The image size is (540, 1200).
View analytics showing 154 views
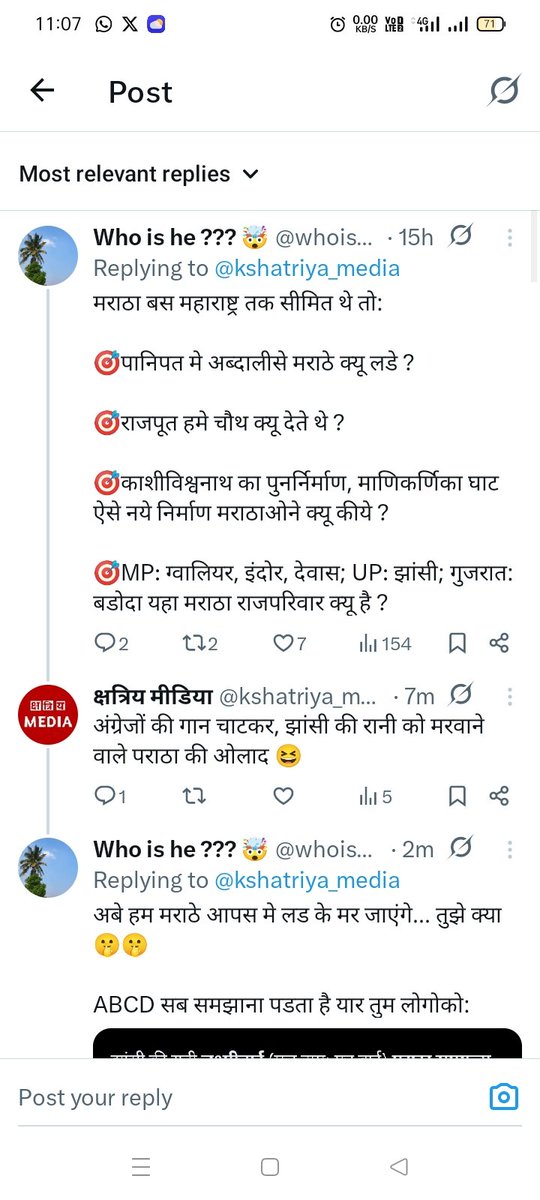pyautogui.click(x=384, y=644)
